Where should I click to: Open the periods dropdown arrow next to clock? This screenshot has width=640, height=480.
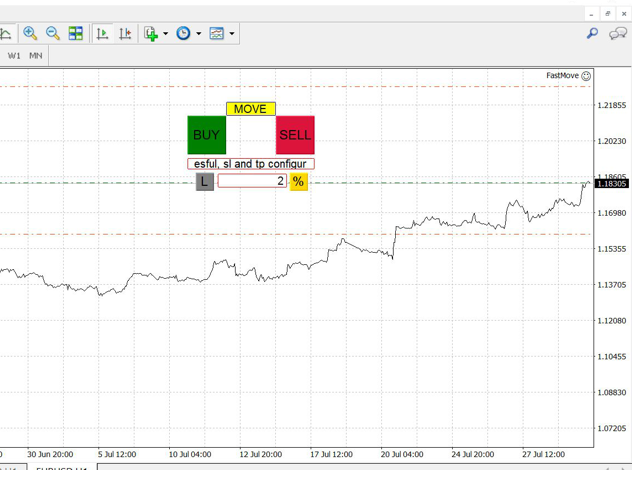198,33
